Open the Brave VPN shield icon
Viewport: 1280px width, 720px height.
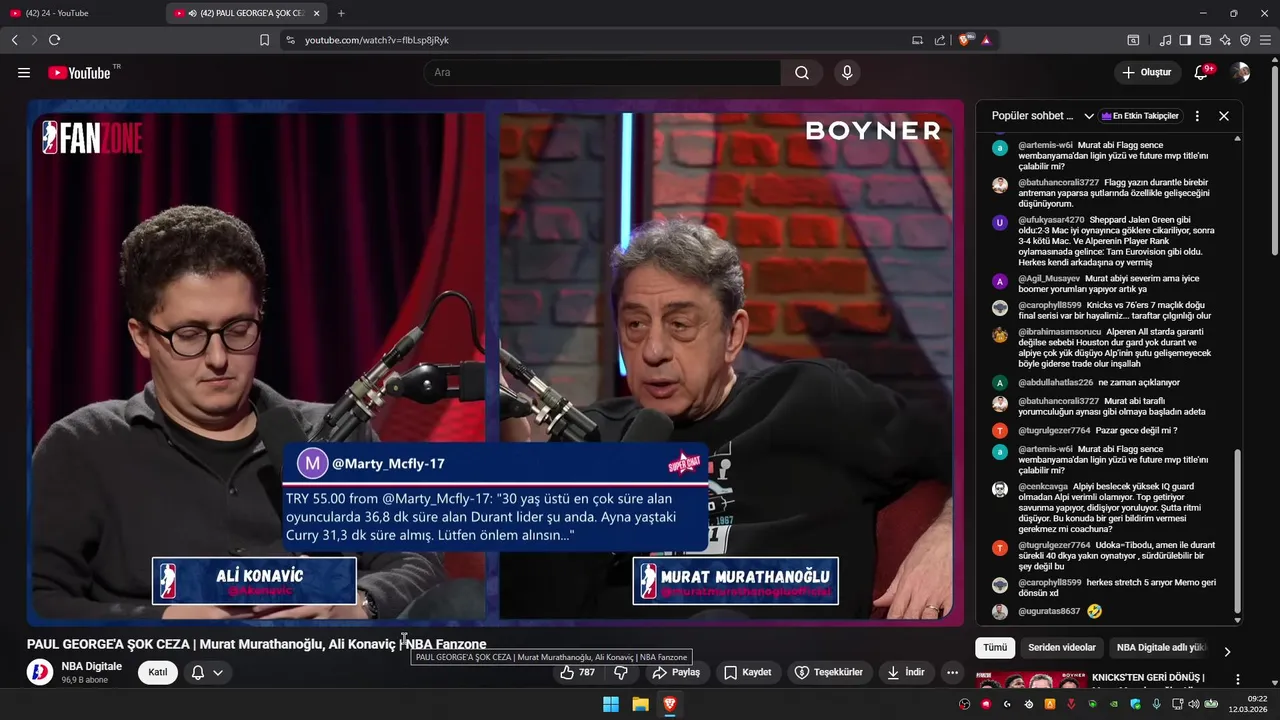[x=1245, y=40]
